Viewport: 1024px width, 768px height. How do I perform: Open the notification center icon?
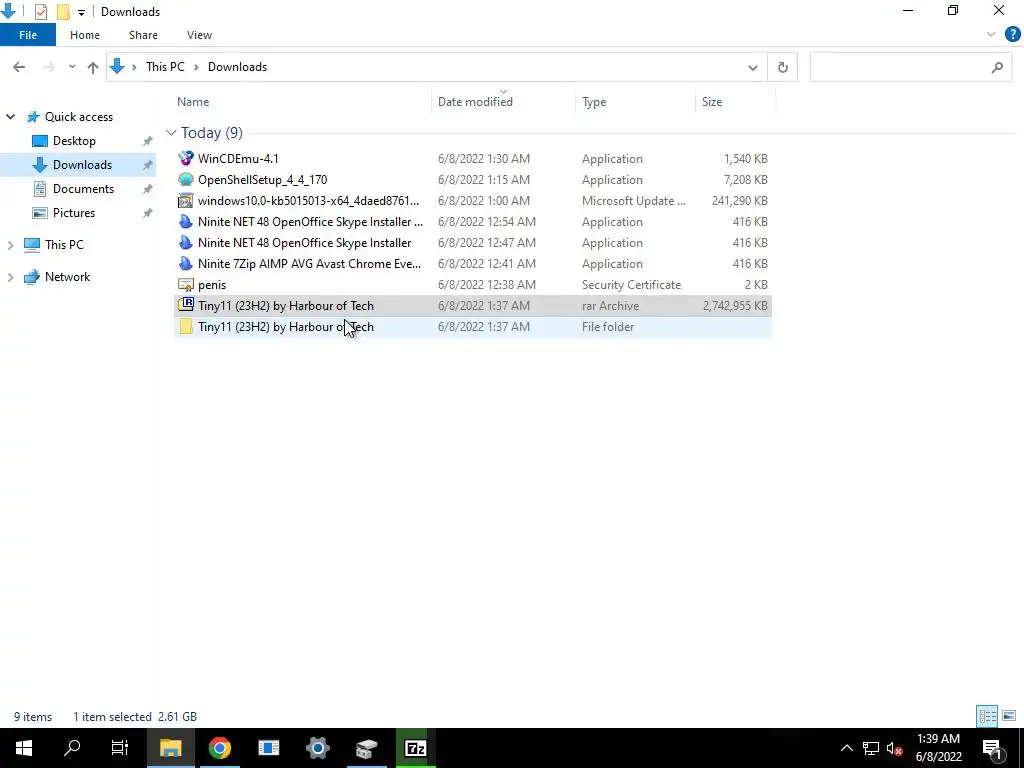point(992,748)
